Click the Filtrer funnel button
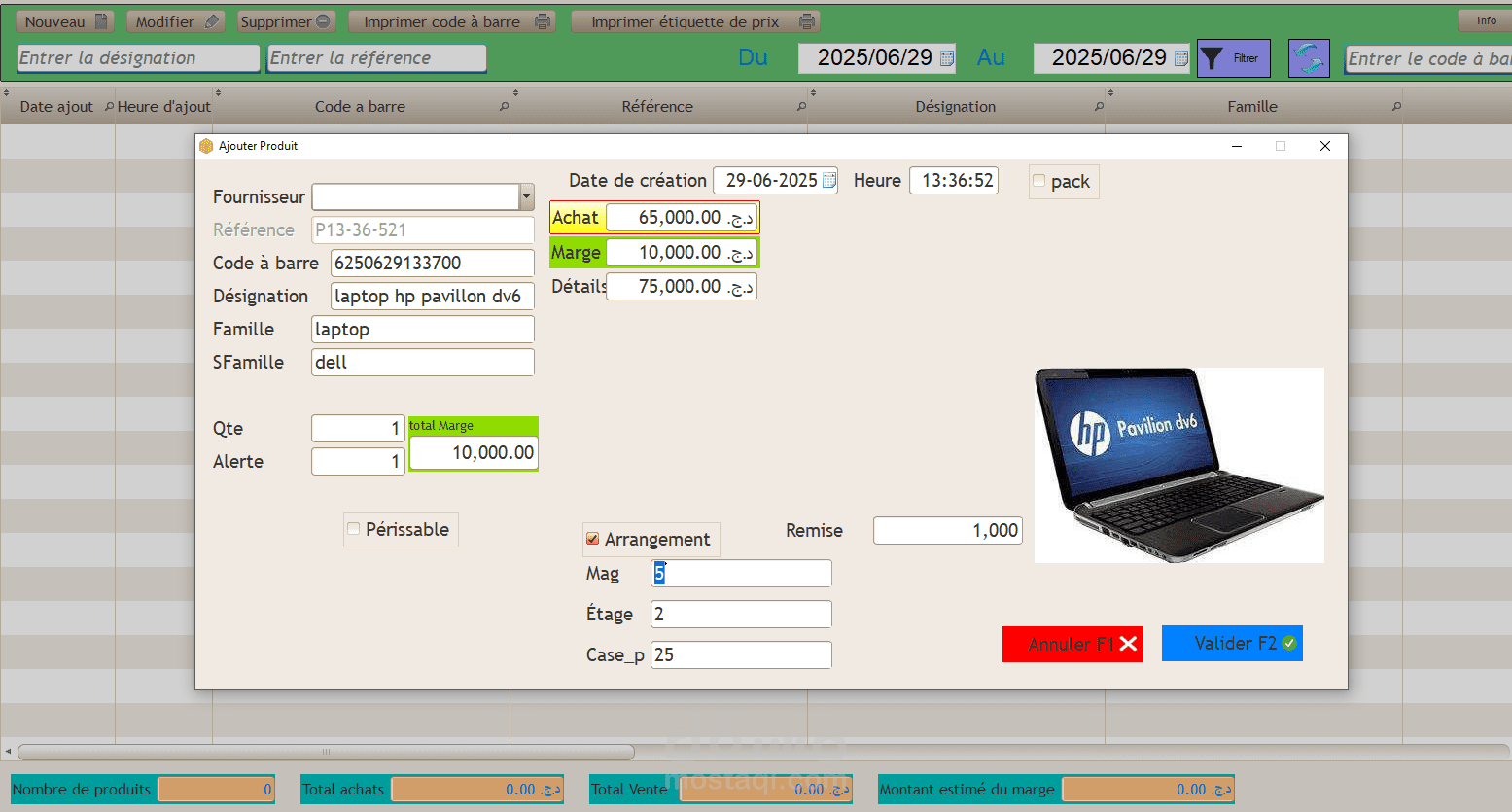This screenshot has height=812, width=1512. [x=1234, y=58]
